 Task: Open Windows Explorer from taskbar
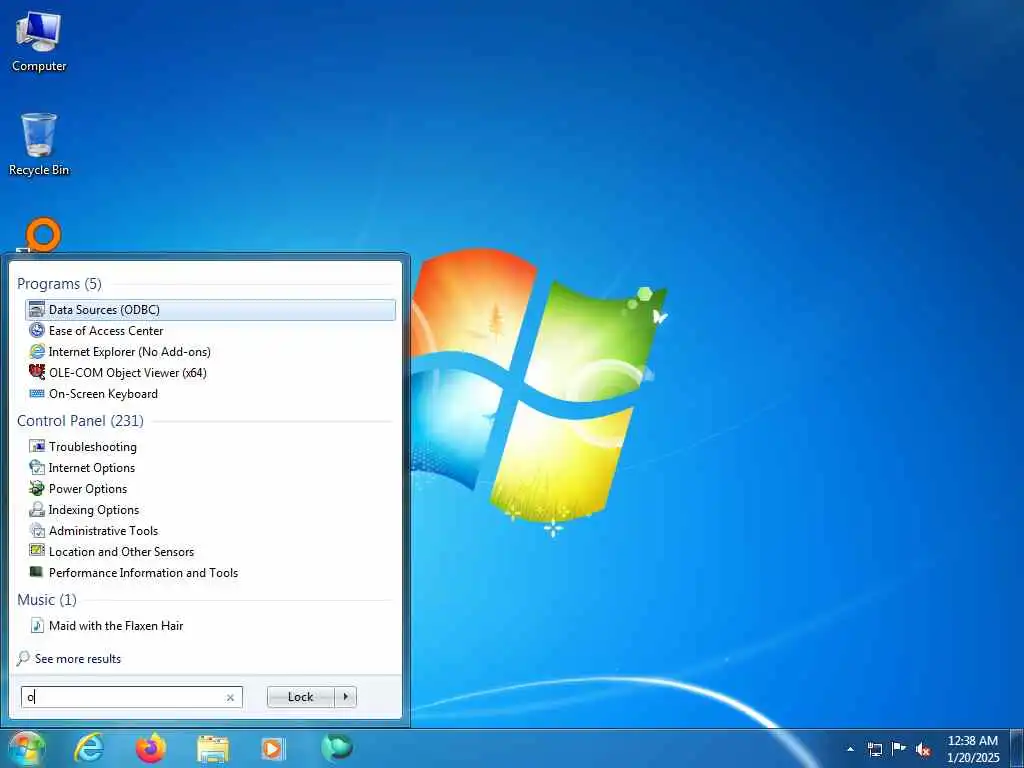(x=213, y=749)
